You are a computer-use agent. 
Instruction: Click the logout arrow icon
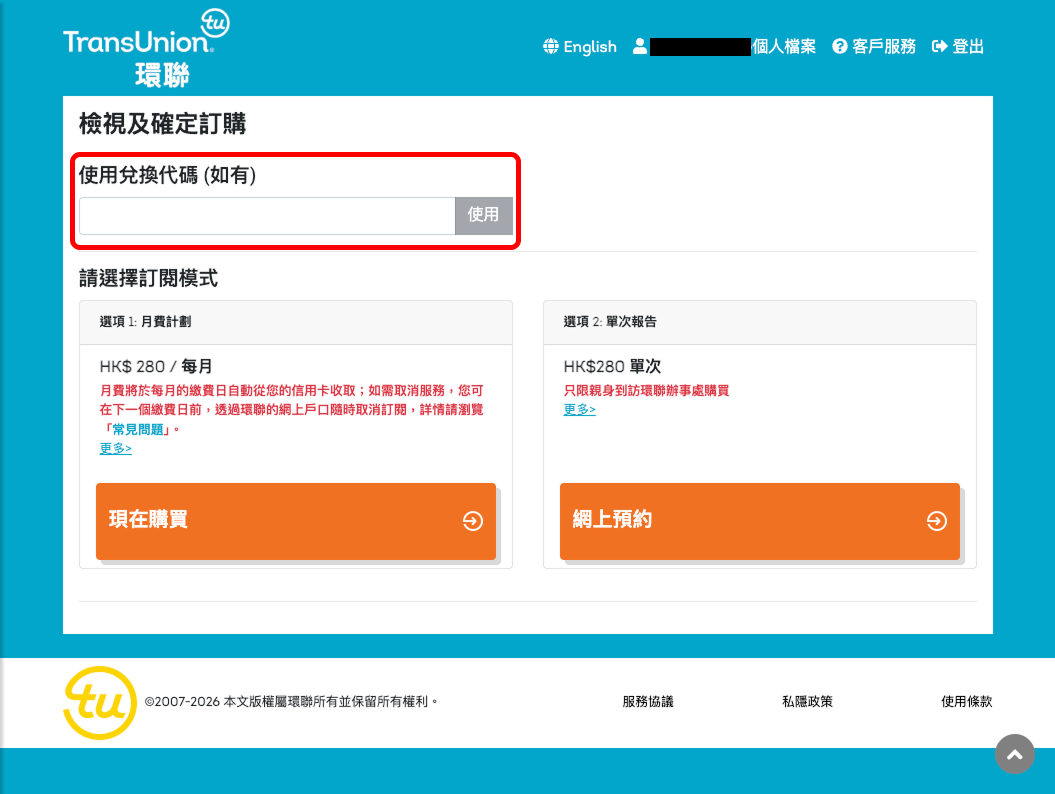tap(939, 46)
